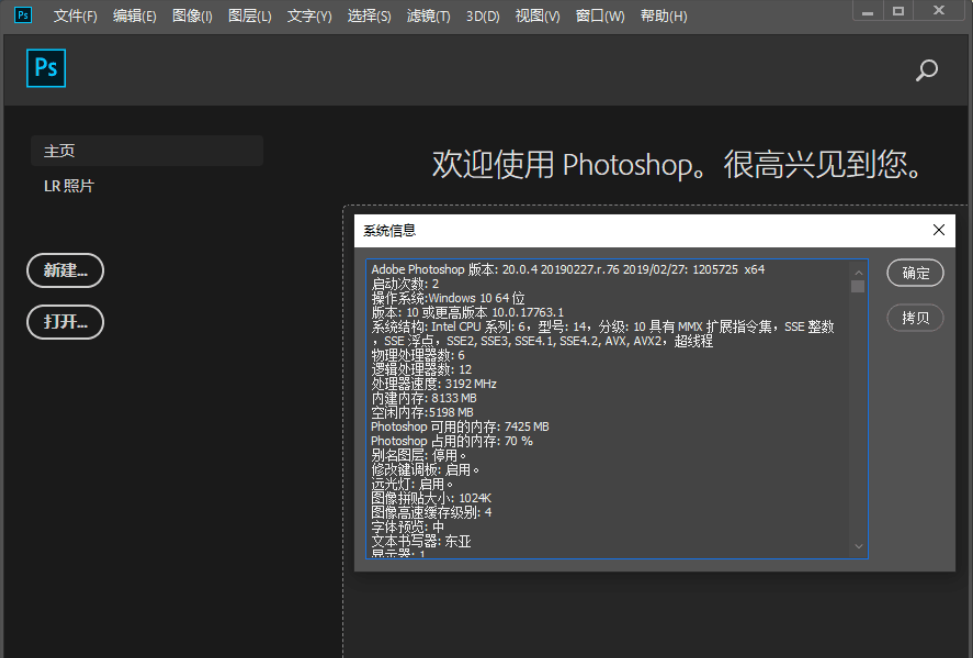Confirm with the 确定 button
This screenshot has width=974, height=658.
coord(916,273)
